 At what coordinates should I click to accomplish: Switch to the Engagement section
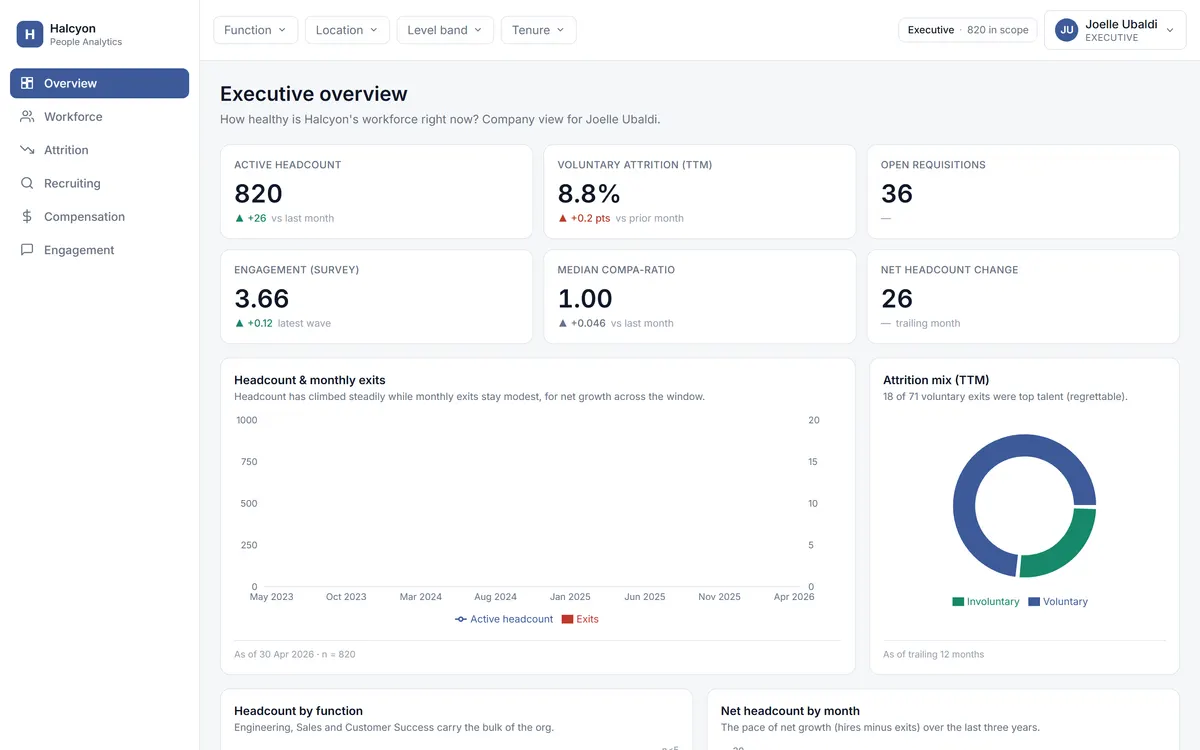click(x=99, y=250)
